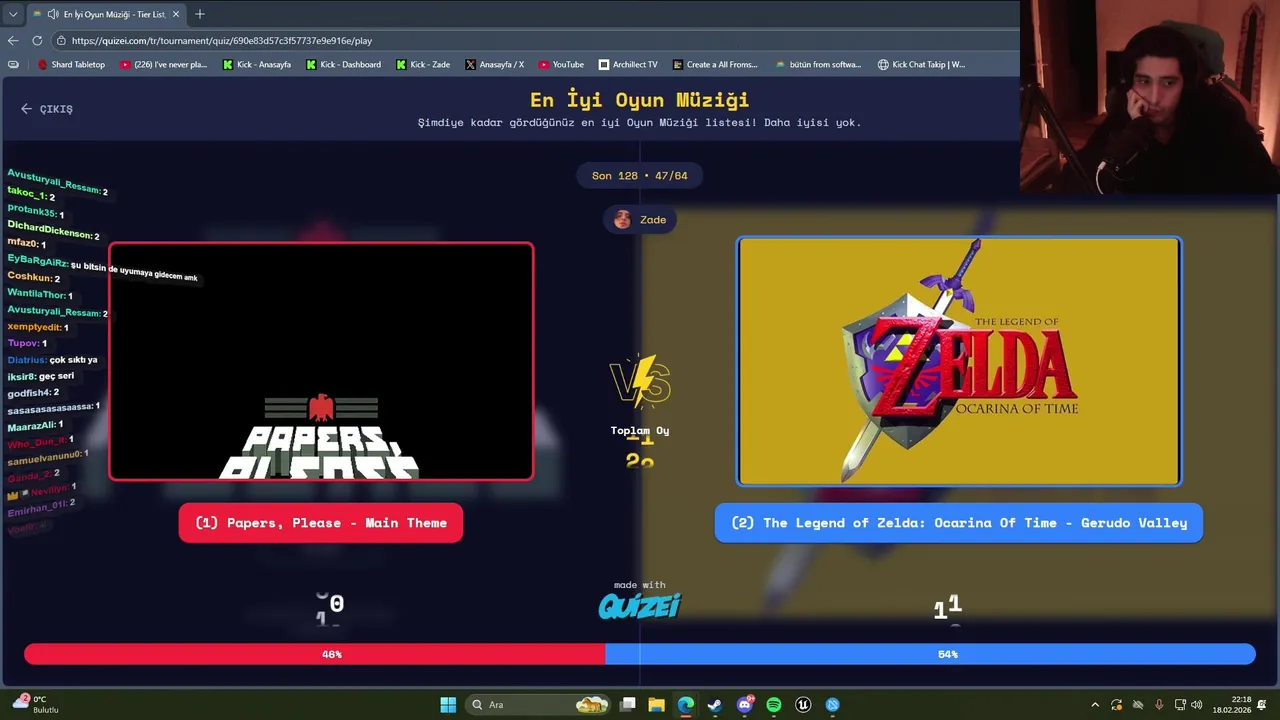Go back with the browser back arrow
Viewport: 1280px width, 720px height.
(13, 40)
